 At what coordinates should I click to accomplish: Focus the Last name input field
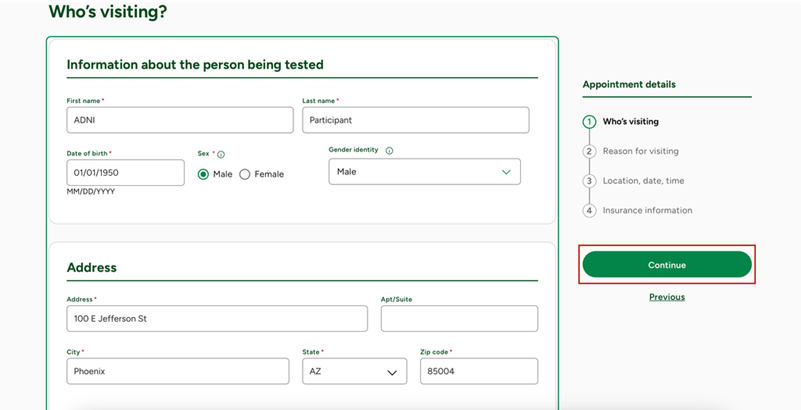(415, 120)
